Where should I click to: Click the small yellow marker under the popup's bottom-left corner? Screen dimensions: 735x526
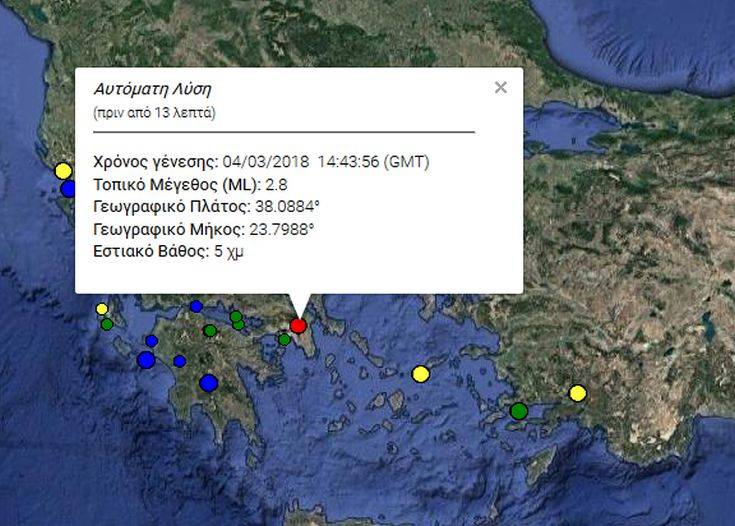point(102,309)
